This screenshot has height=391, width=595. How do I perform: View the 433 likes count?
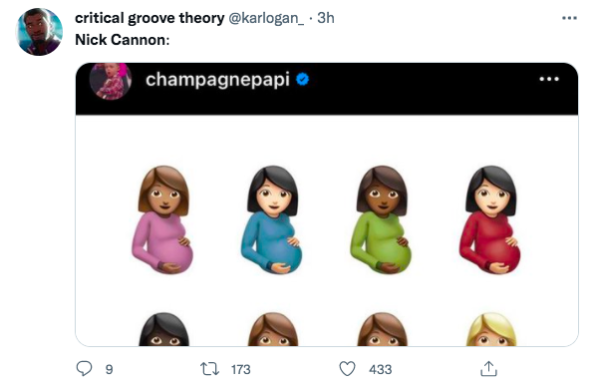click(380, 369)
